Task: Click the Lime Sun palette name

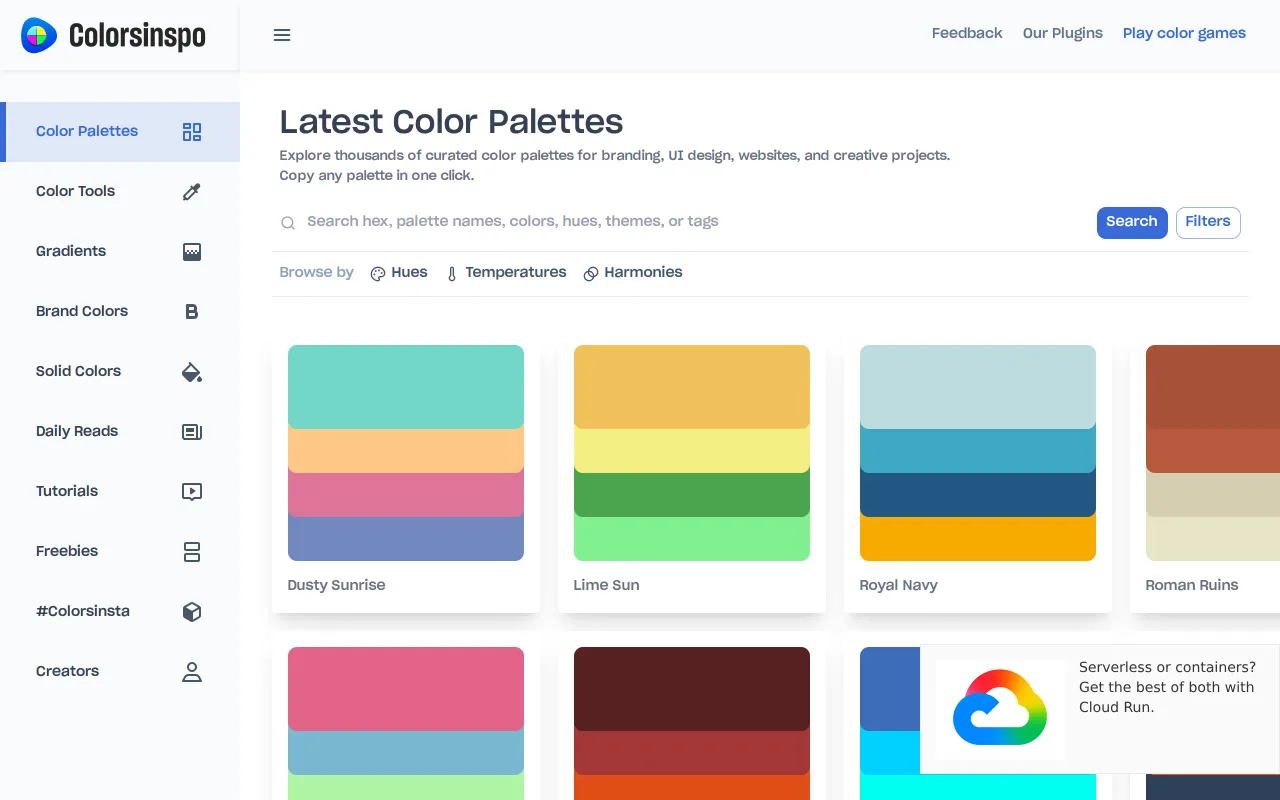Action: pos(606,585)
